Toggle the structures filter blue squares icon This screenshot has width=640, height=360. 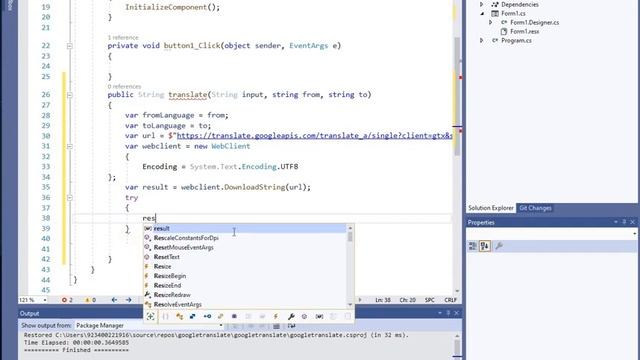coord(193,316)
